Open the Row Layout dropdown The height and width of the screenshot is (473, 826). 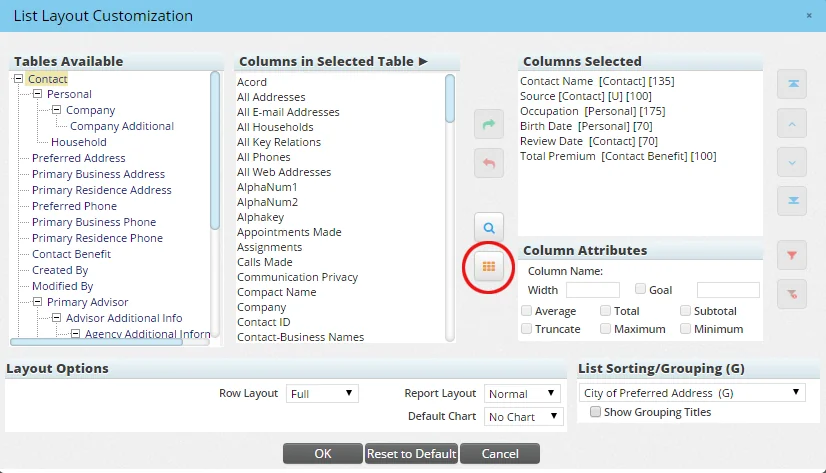pyautogui.click(x=322, y=394)
